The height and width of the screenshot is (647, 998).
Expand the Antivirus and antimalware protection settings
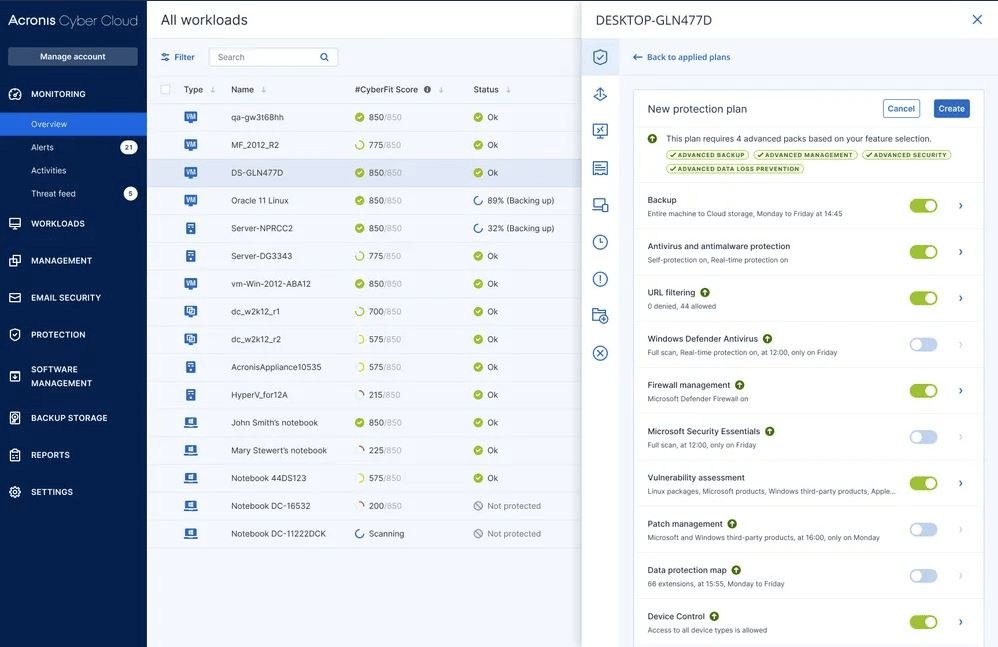961,252
